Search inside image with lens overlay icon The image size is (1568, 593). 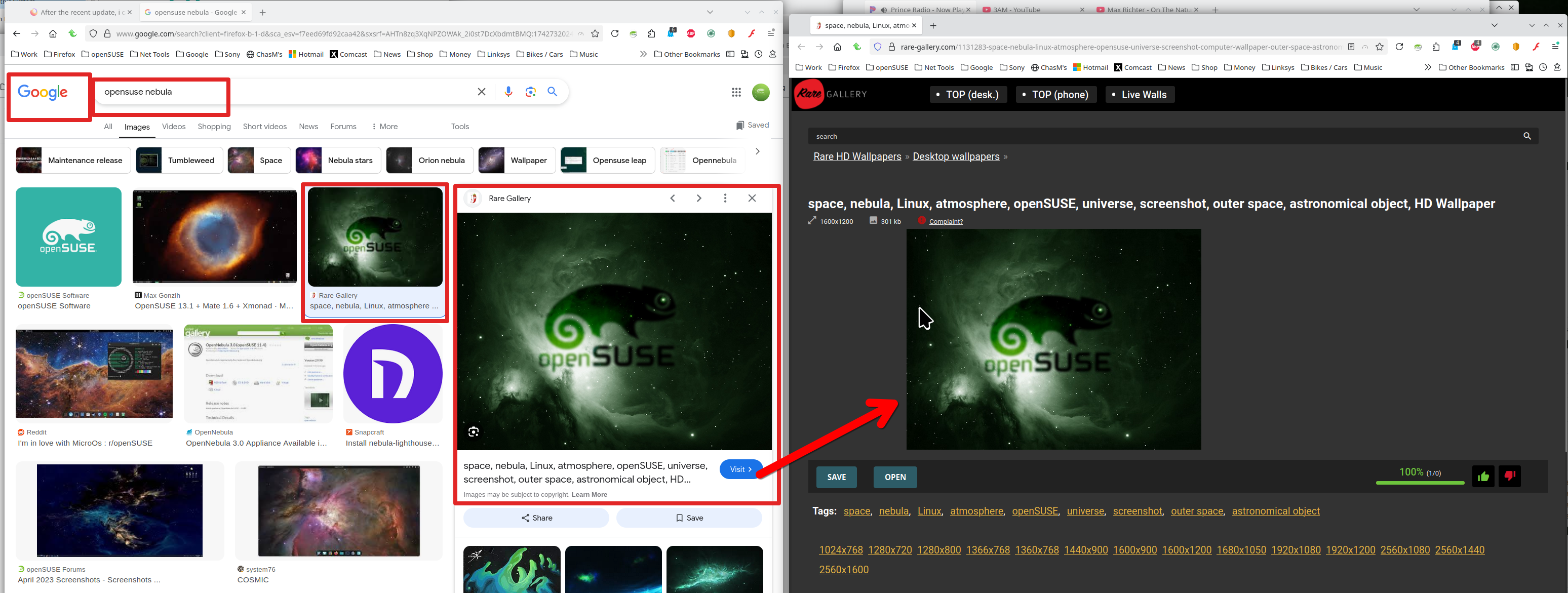[474, 432]
